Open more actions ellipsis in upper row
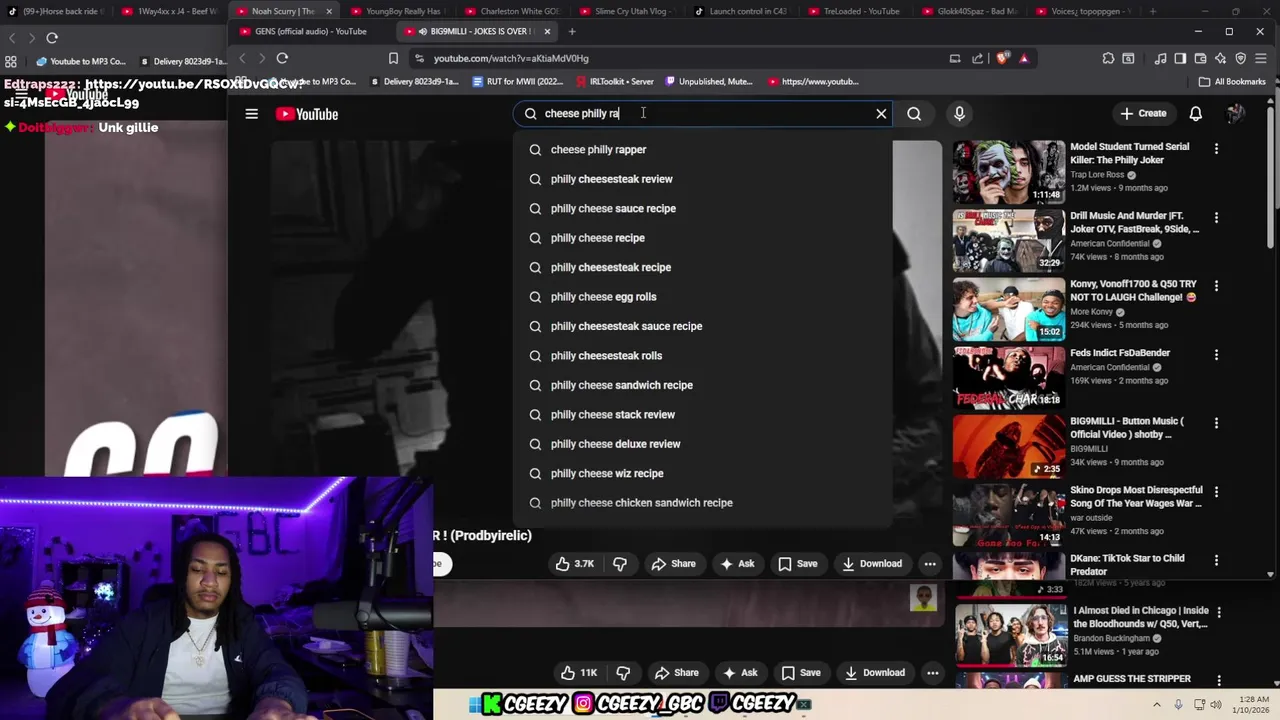 pyautogui.click(x=930, y=564)
